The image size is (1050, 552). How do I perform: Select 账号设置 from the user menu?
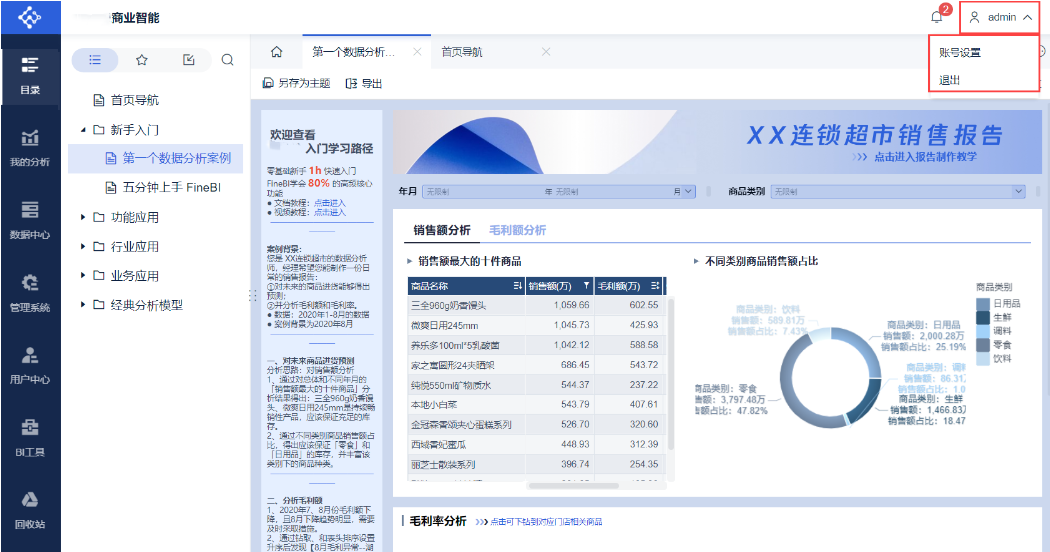(x=960, y=52)
